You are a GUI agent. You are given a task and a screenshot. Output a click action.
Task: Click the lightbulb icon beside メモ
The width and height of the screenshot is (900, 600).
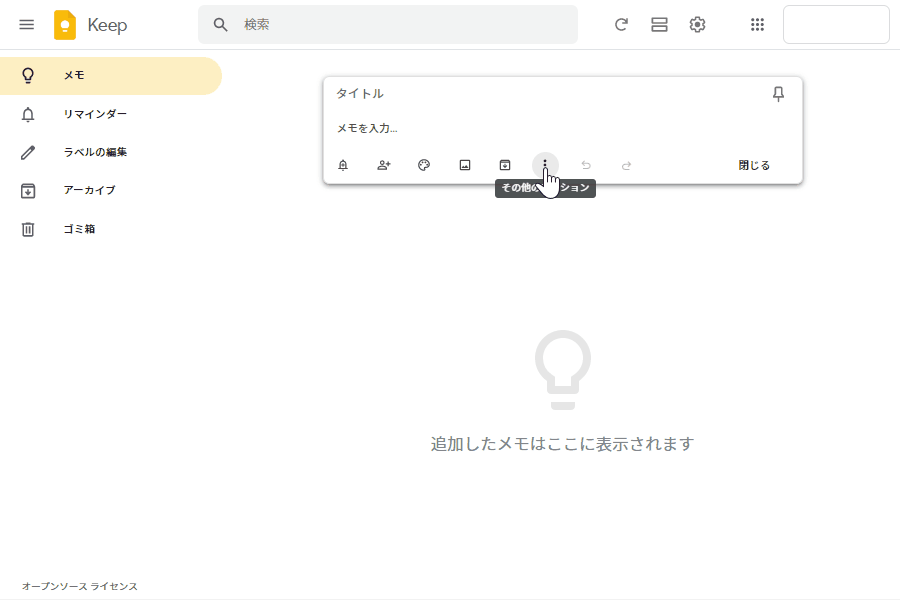[x=28, y=76]
